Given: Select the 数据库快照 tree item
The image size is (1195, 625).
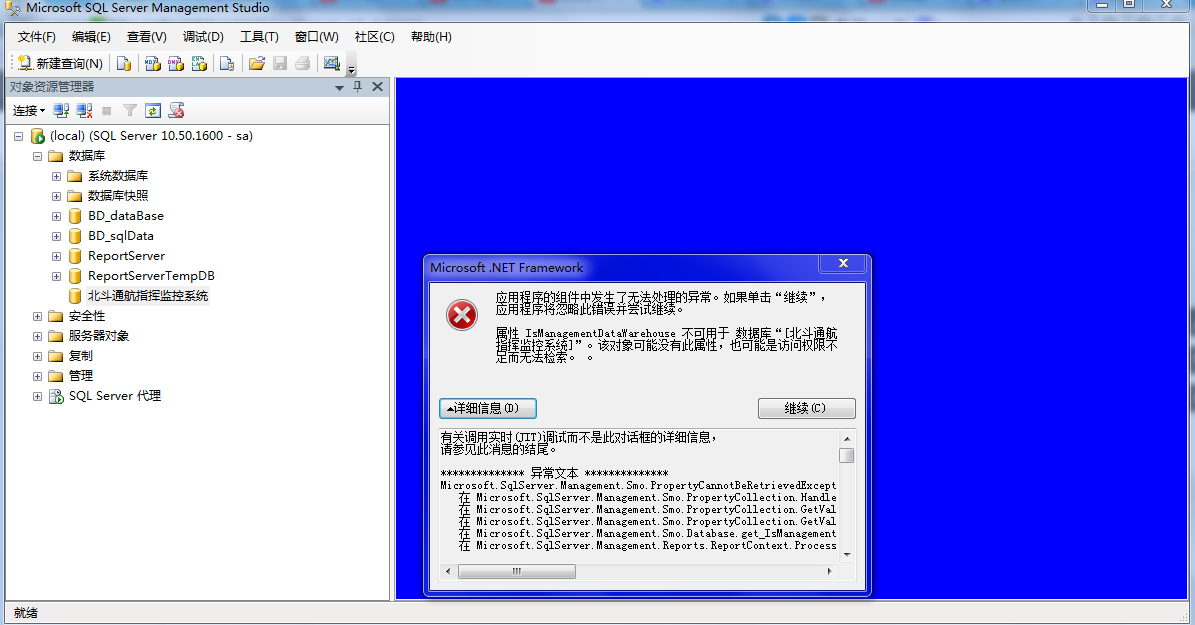Looking at the screenshot, I should coord(118,196).
